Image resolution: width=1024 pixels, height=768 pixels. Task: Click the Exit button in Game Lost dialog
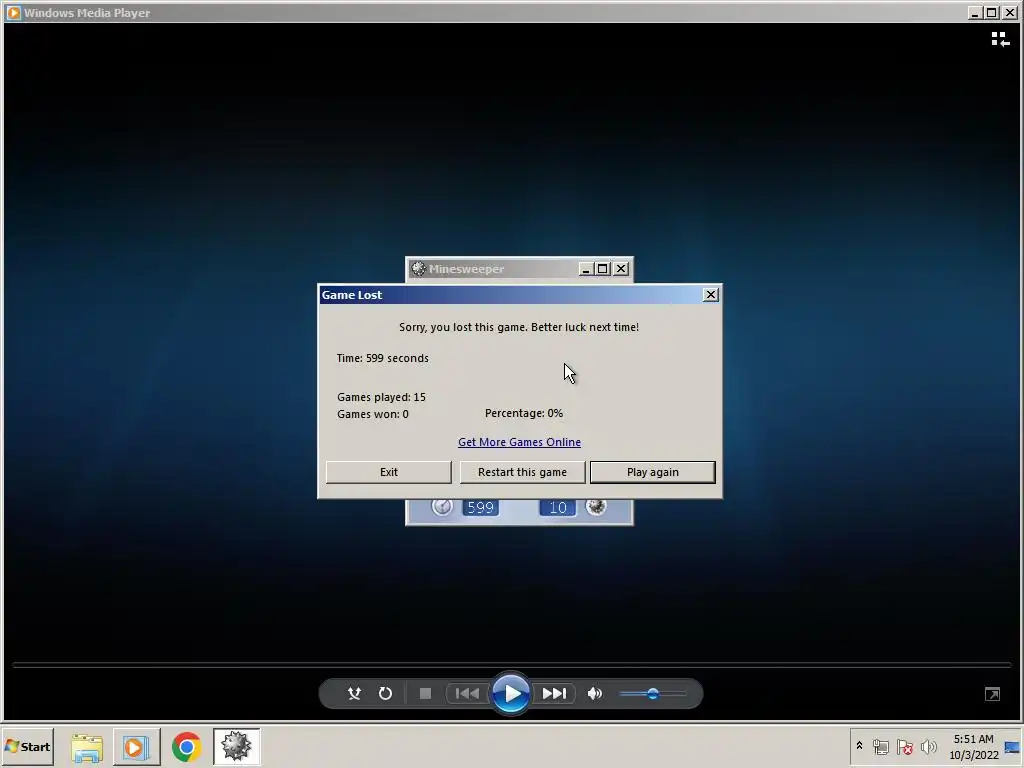tap(389, 472)
